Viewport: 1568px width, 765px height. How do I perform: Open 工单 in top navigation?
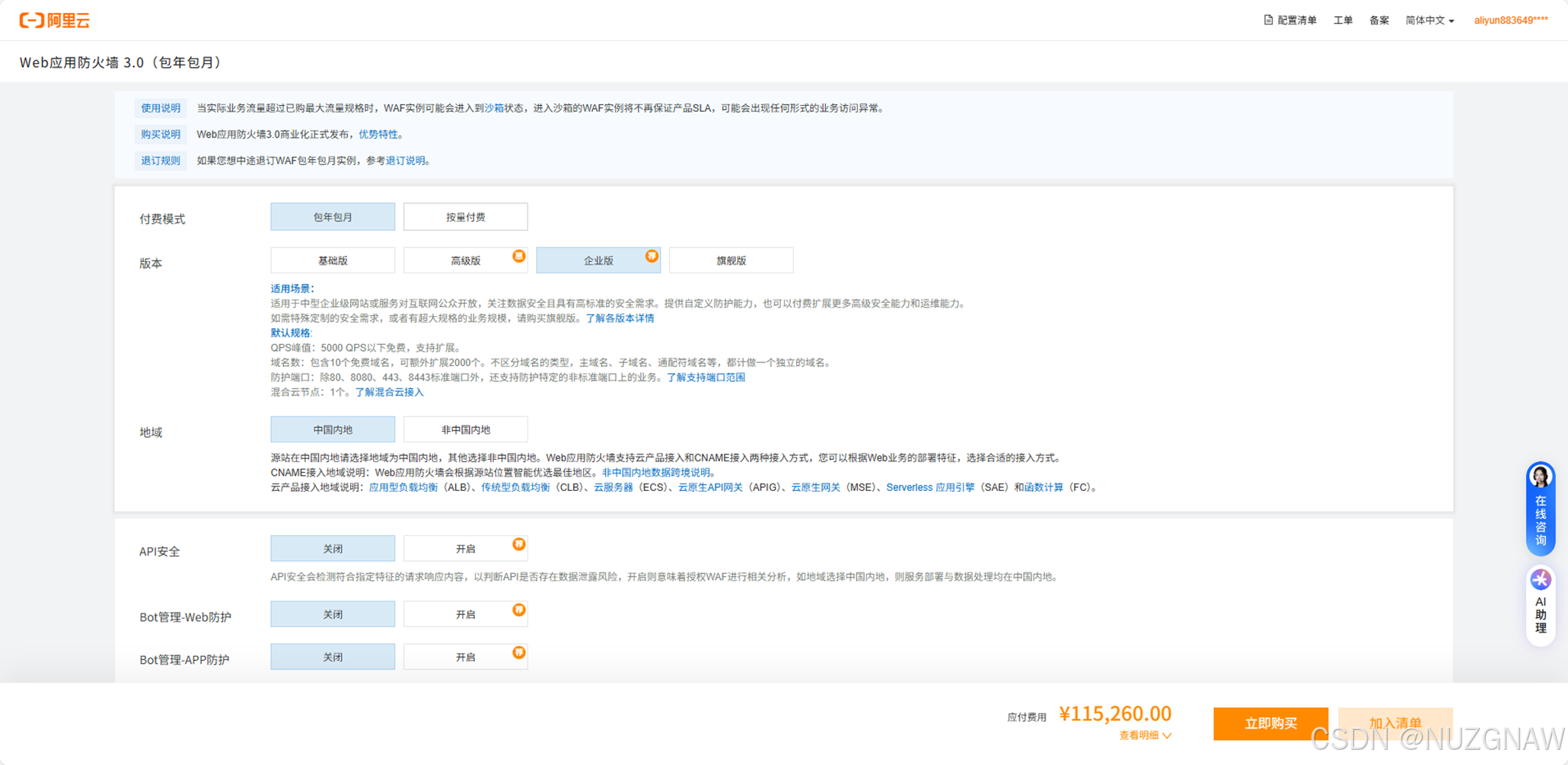click(1343, 21)
